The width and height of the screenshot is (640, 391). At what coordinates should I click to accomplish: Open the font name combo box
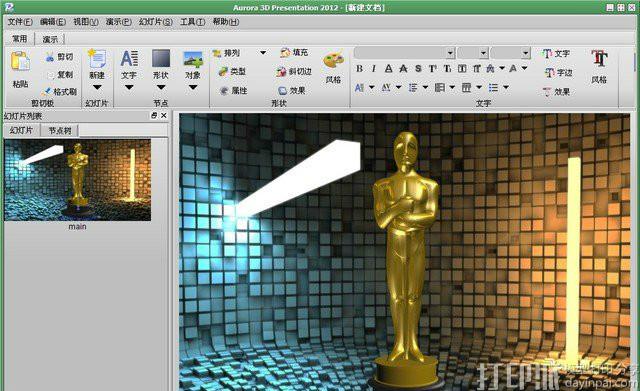tap(404, 53)
